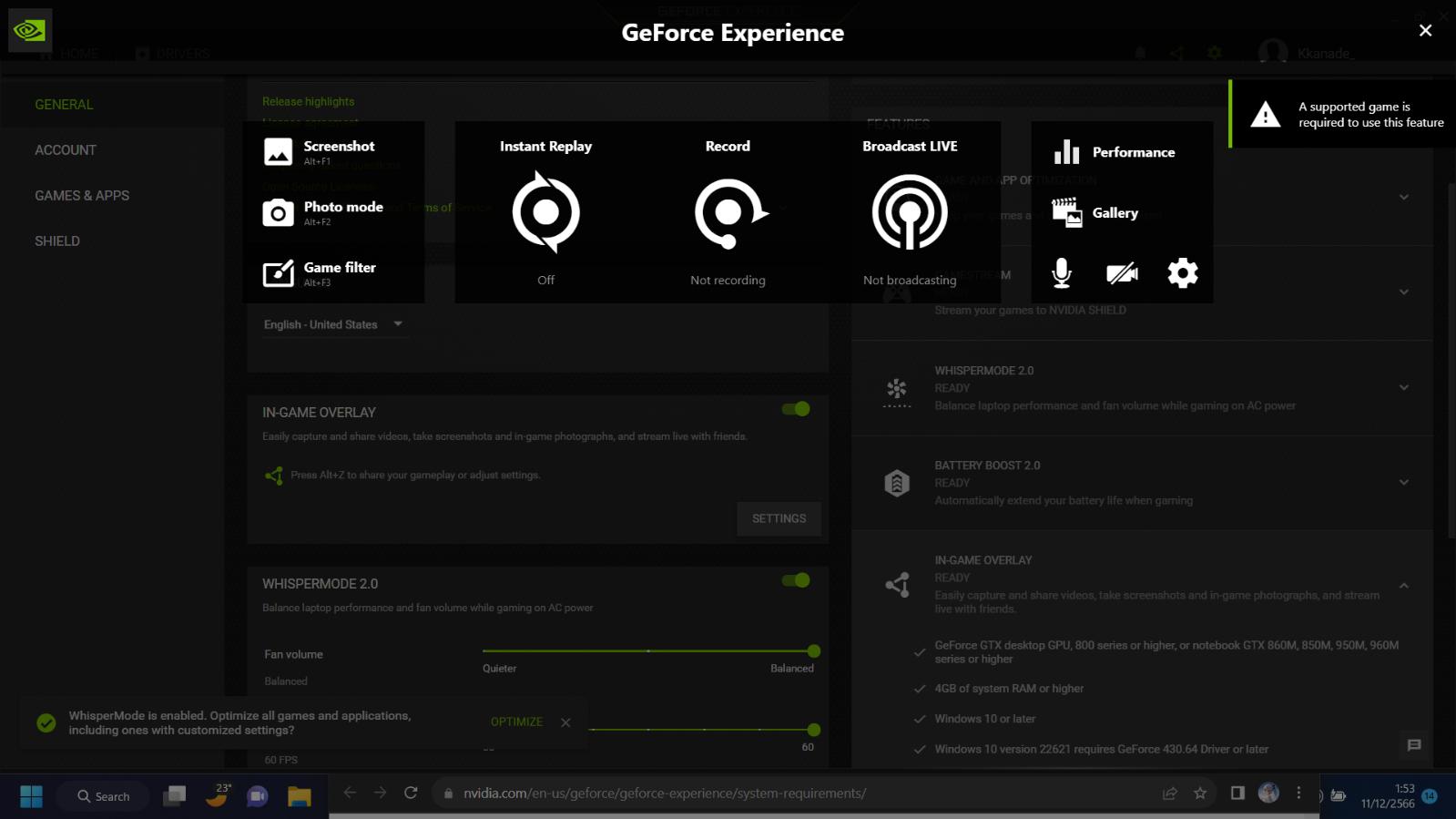Toggle the IN-GAME OVERLAY switch
The width and height of the screenshot is (1456, 819).
[796, 409]
